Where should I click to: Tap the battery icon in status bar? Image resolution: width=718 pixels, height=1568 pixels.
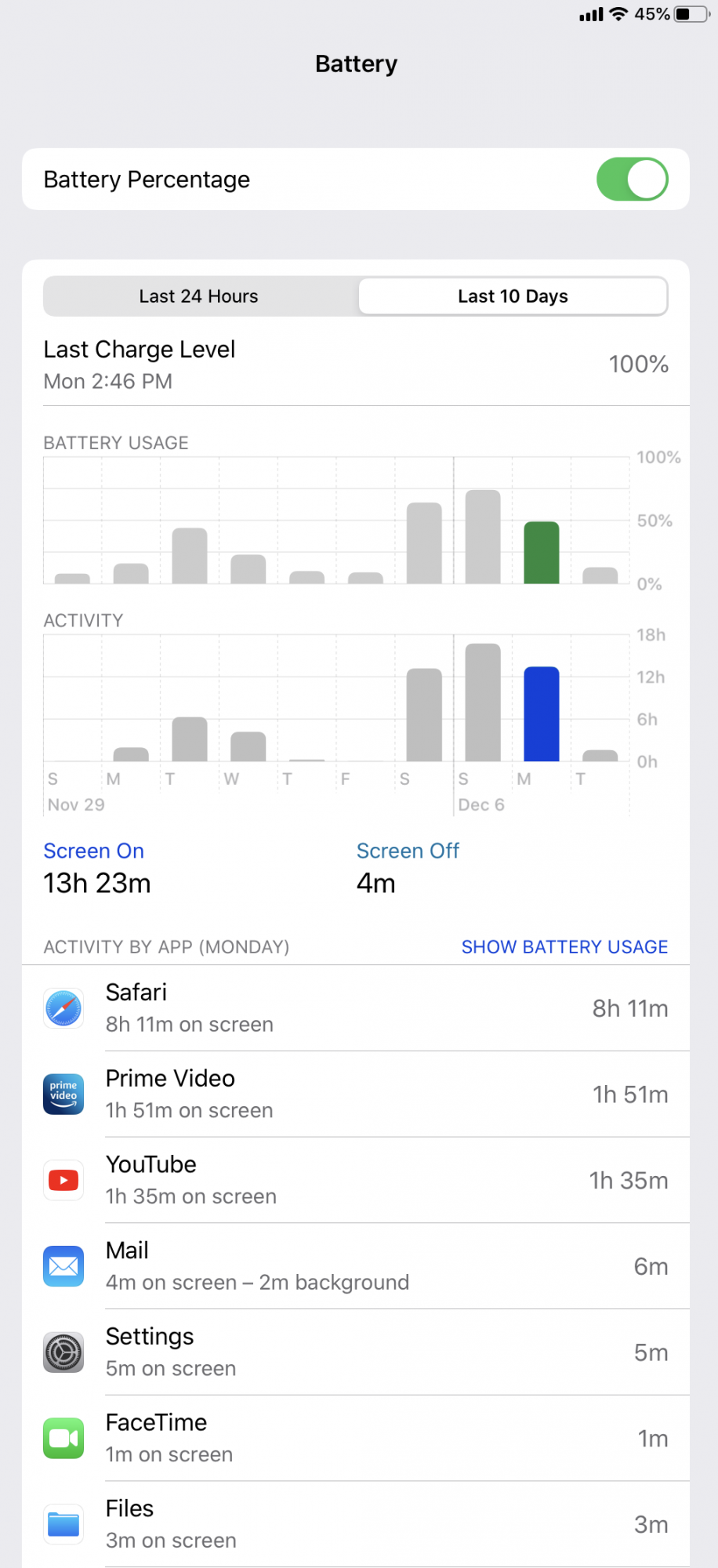pos(693,14)
